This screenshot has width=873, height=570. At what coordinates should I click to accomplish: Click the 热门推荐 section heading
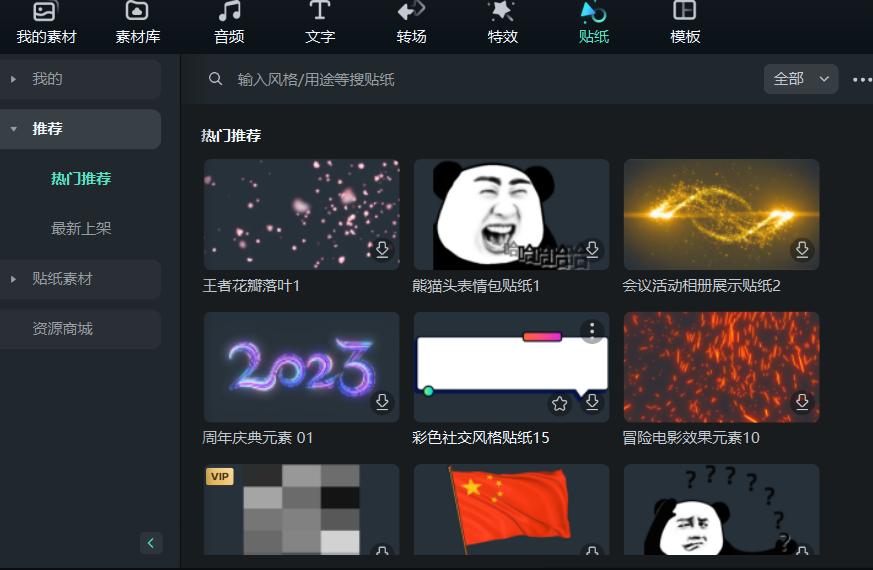pyautogui.click(x=231, y=136)
